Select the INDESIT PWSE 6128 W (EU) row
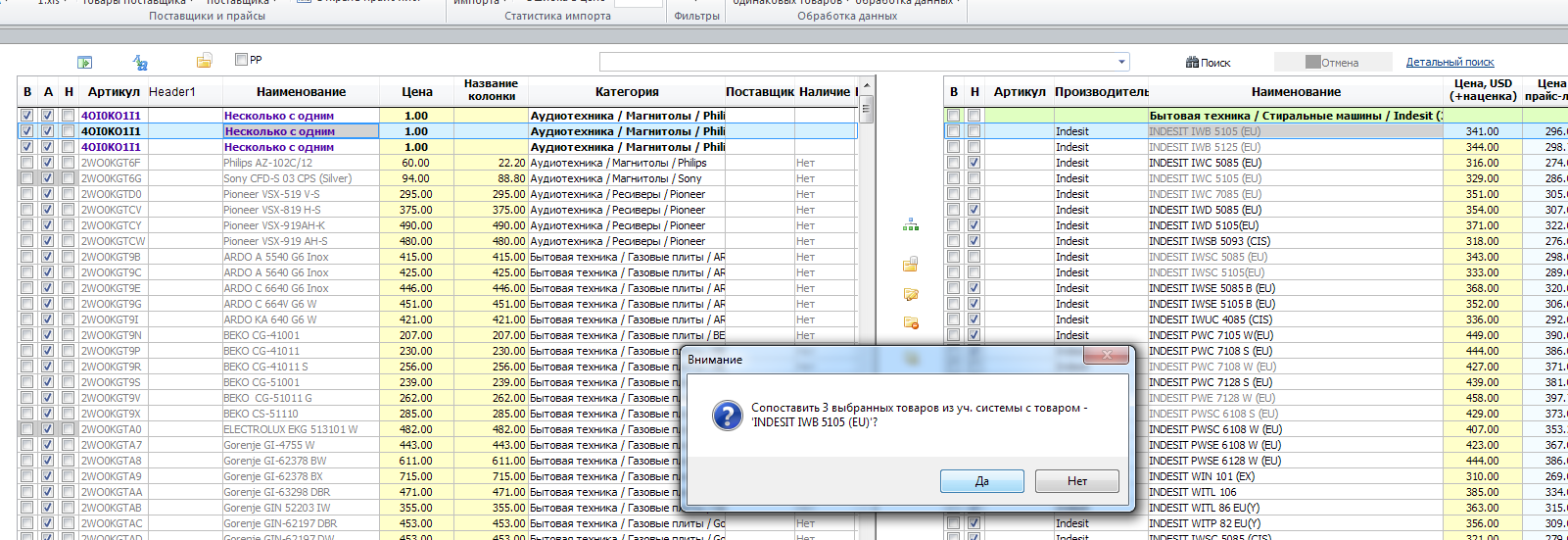This screenshot has width=1568, height=540. 1295,461
